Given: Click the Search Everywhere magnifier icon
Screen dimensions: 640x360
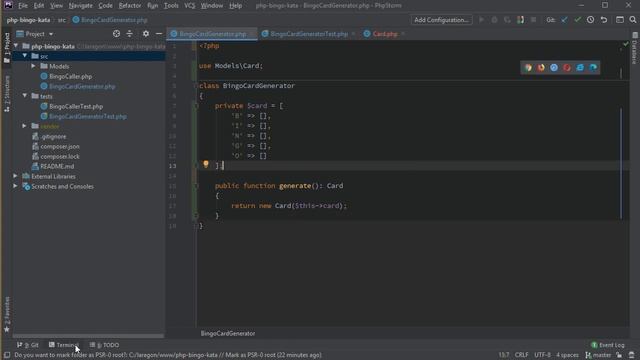Looking at the screenshot, I should [x=633, y=20].
